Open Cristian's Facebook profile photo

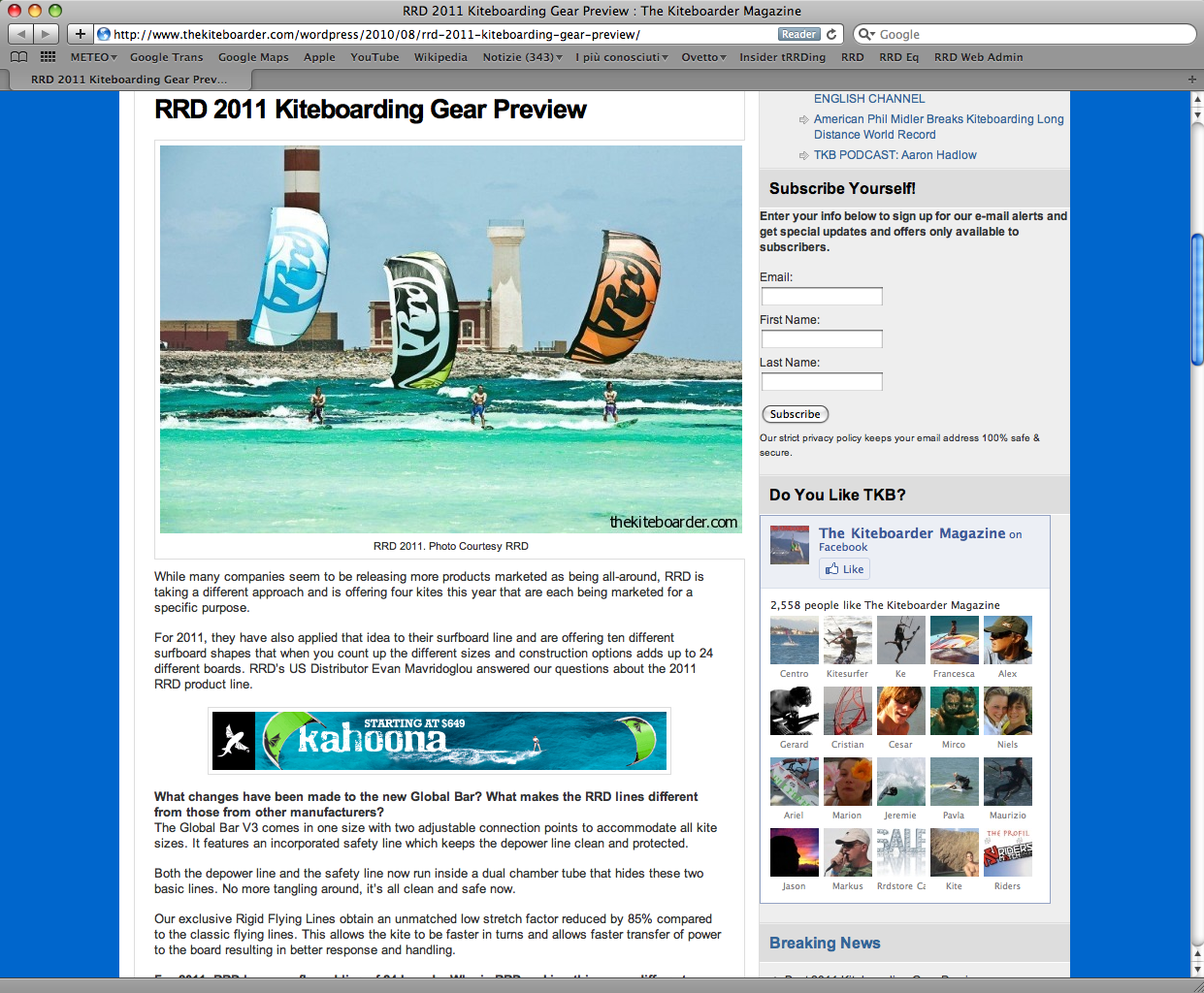click(848, 711)
